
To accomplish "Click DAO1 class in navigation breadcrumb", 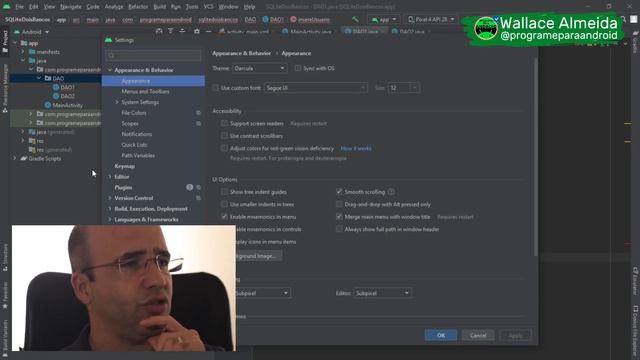I will pos(273,19).
